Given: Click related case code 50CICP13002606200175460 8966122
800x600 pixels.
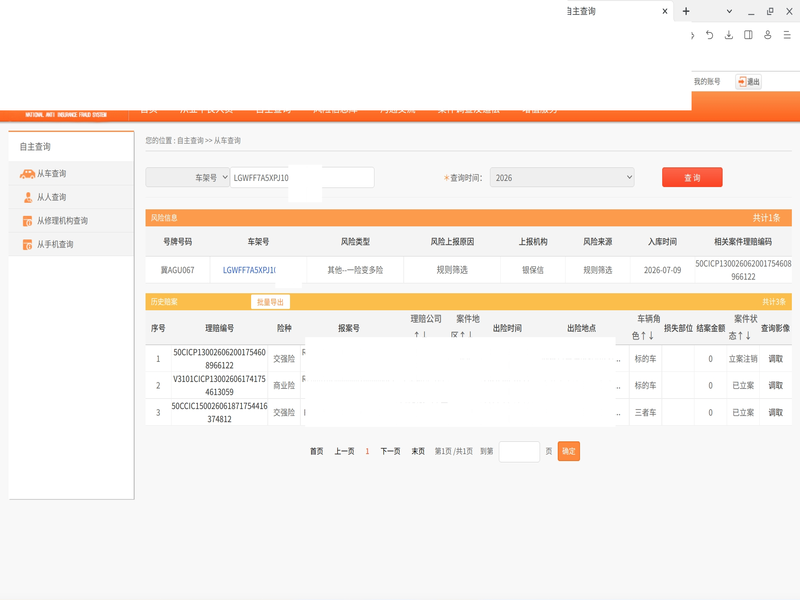Looking at the screenshot, I should pos(743,270).
